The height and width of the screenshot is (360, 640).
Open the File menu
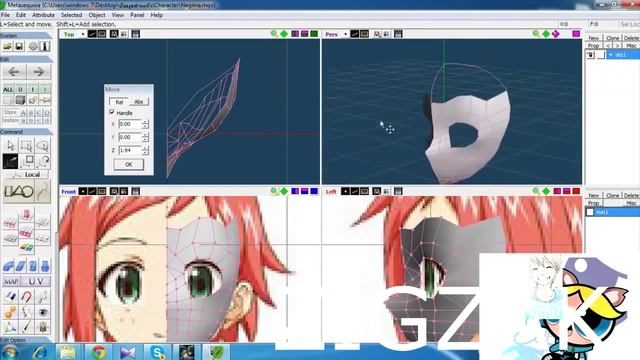pyautogui.click(x=5, y=15)
